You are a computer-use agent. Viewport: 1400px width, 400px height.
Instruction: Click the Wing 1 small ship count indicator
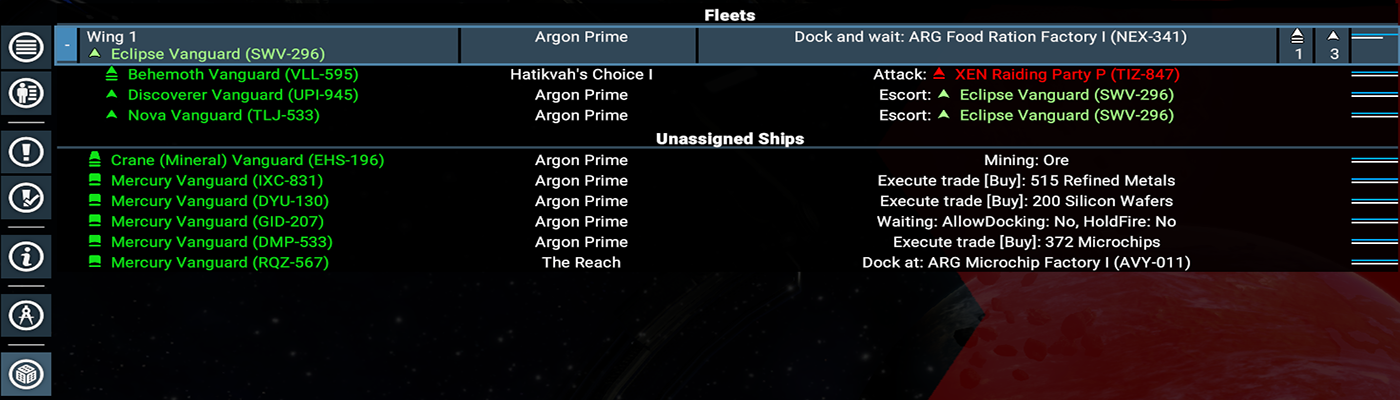1333,45
